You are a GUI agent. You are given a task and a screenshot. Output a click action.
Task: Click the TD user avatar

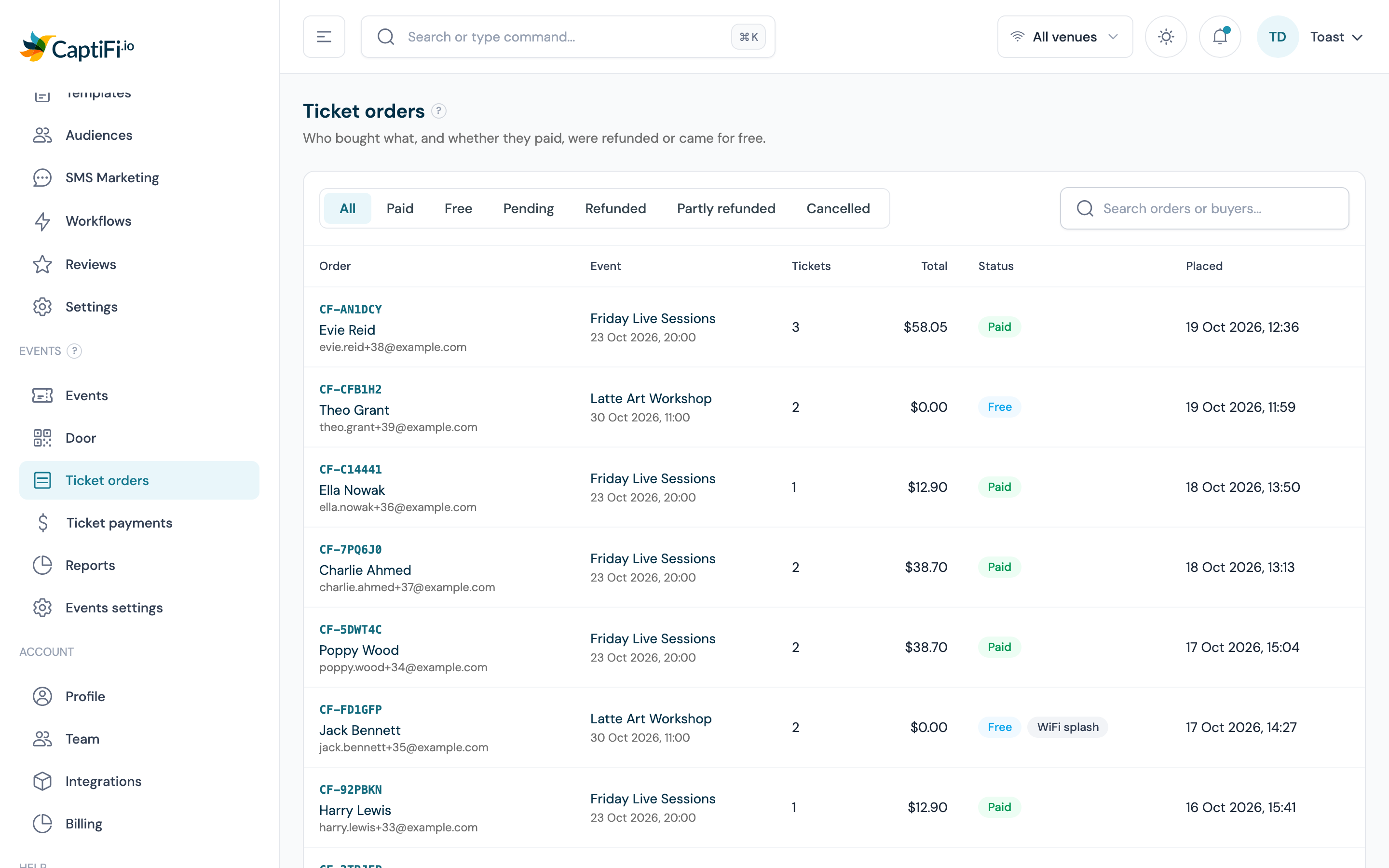tap(1277, 37)
